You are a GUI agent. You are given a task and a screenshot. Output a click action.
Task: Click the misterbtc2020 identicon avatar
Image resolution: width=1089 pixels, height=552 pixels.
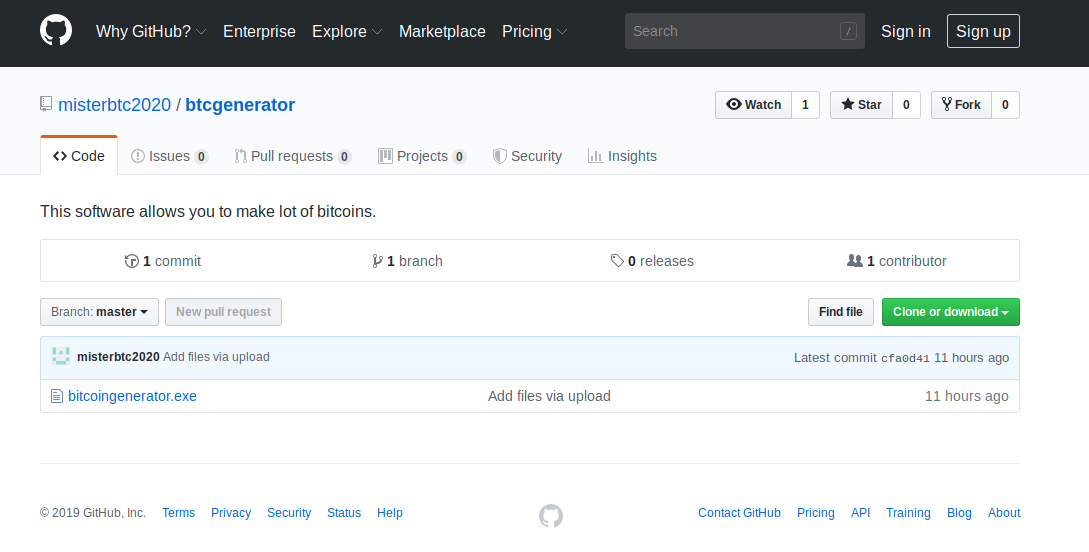pyautogui.click(x=61, y=356)
